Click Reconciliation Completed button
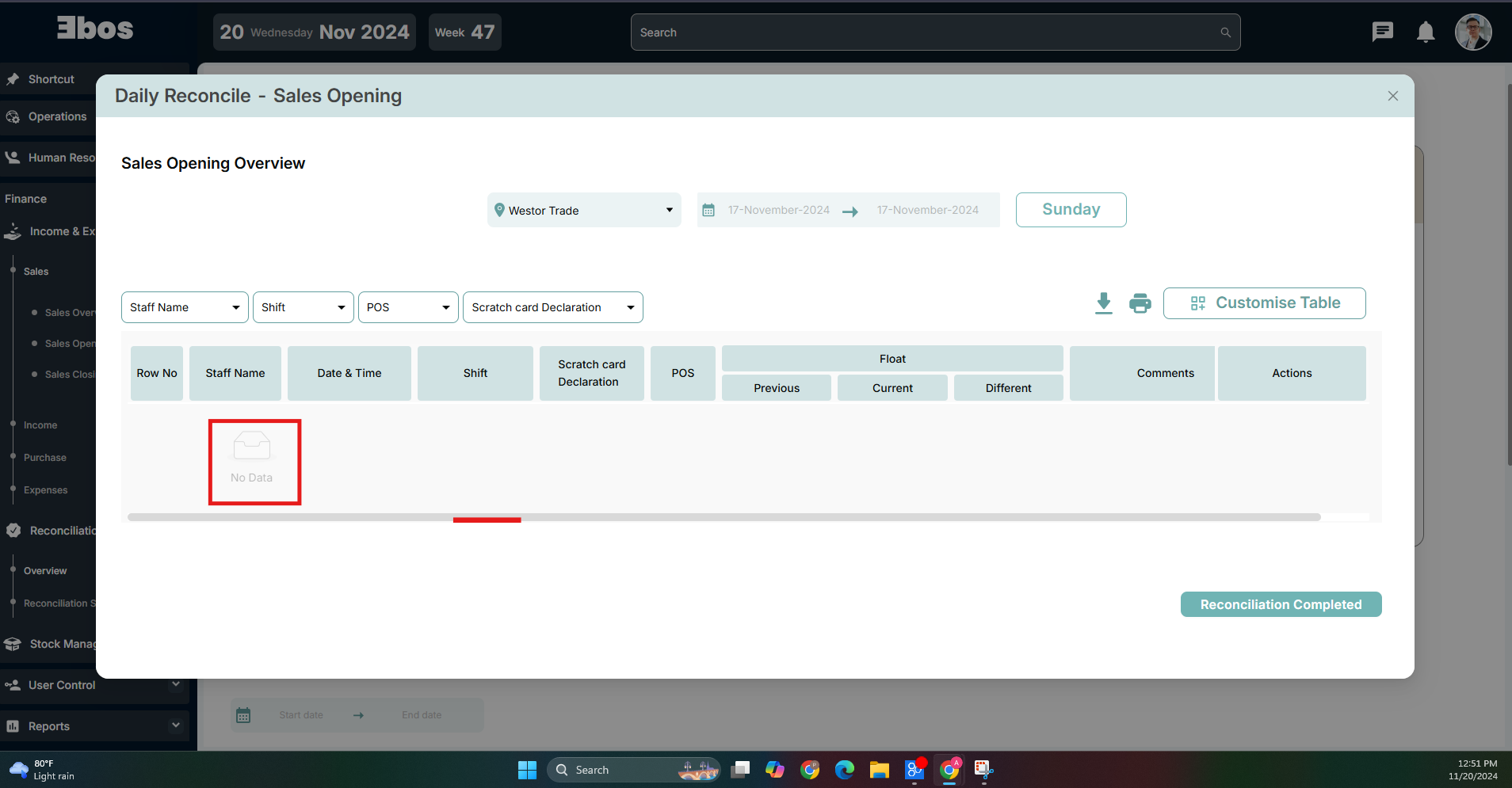This screenshot has width=1512, height=788. [x=1281, y=604]
